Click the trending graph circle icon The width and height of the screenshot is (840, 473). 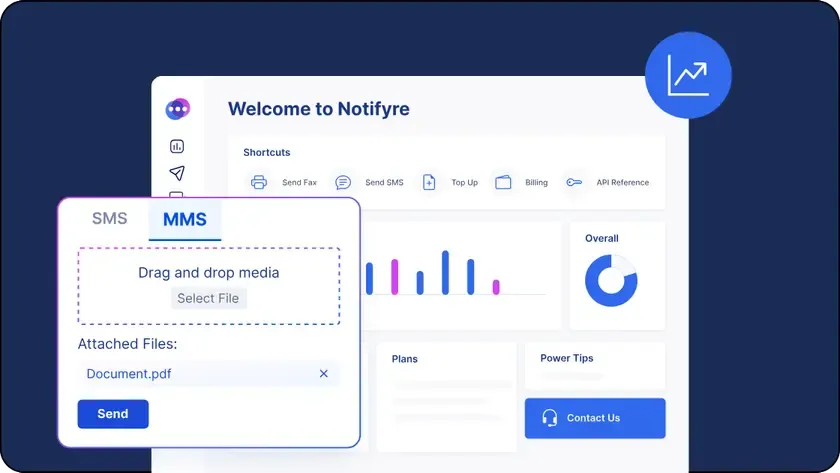coord(688,75)
